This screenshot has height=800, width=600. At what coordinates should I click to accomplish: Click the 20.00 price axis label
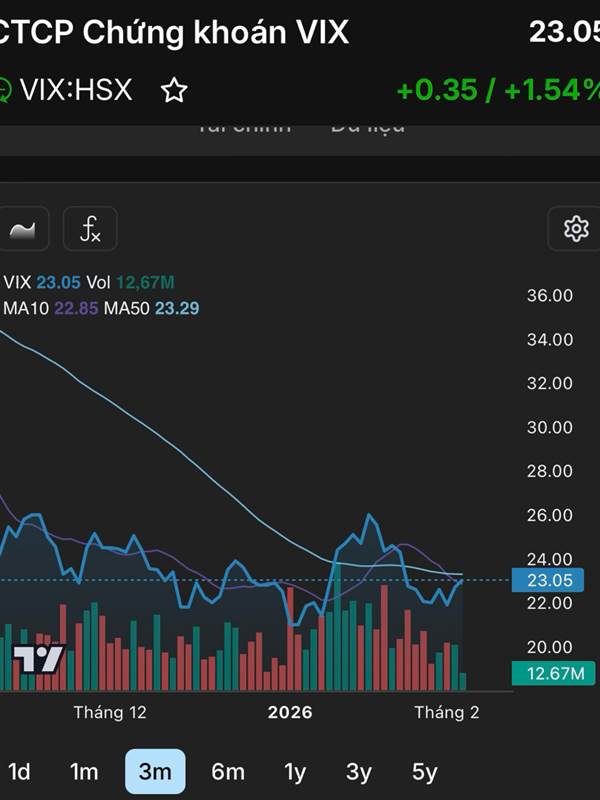pyautogui.click(x=549, y=647)
